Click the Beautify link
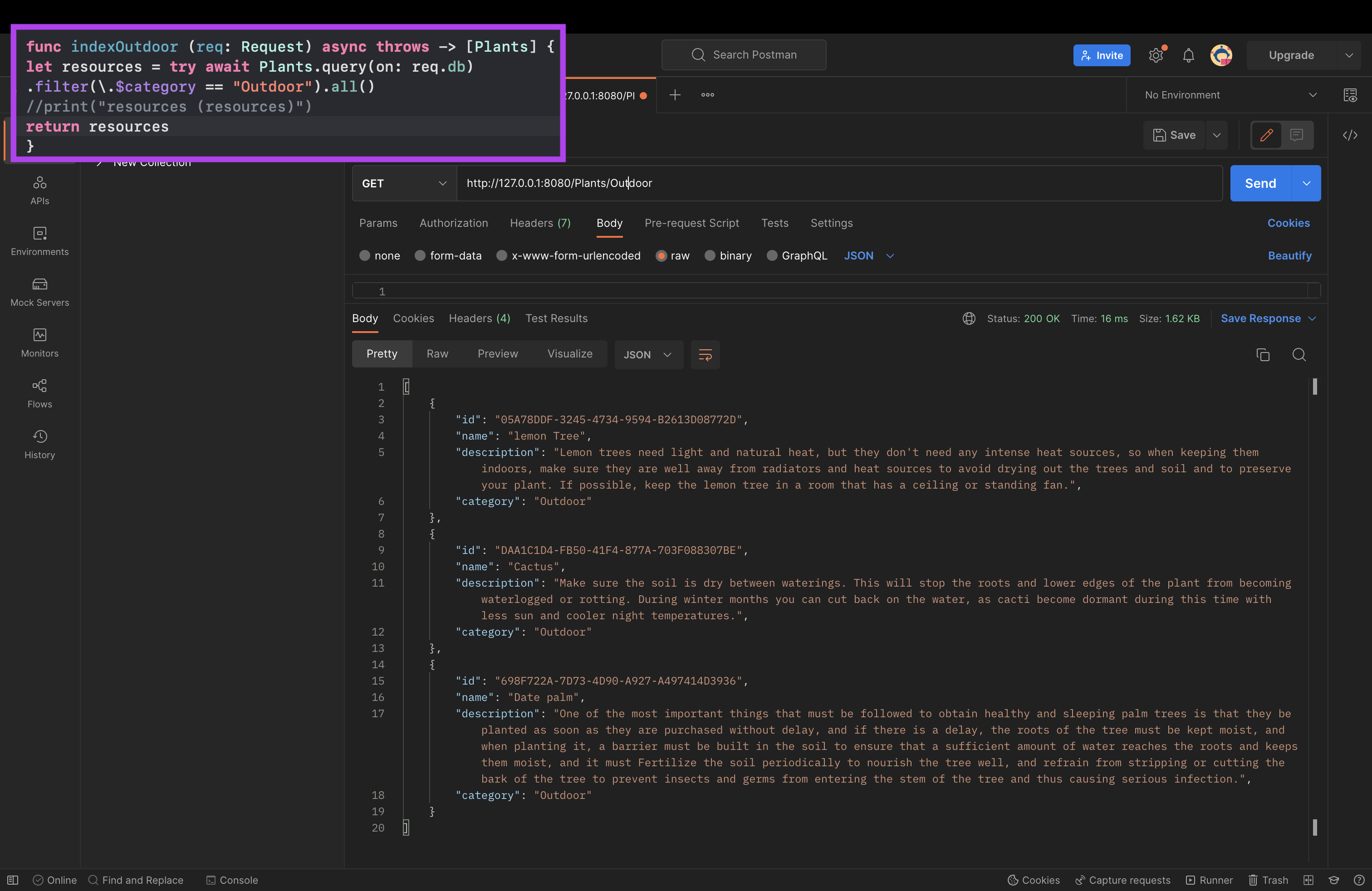The width and height of the screenshot is (1372, 891). coord(1290,256)
